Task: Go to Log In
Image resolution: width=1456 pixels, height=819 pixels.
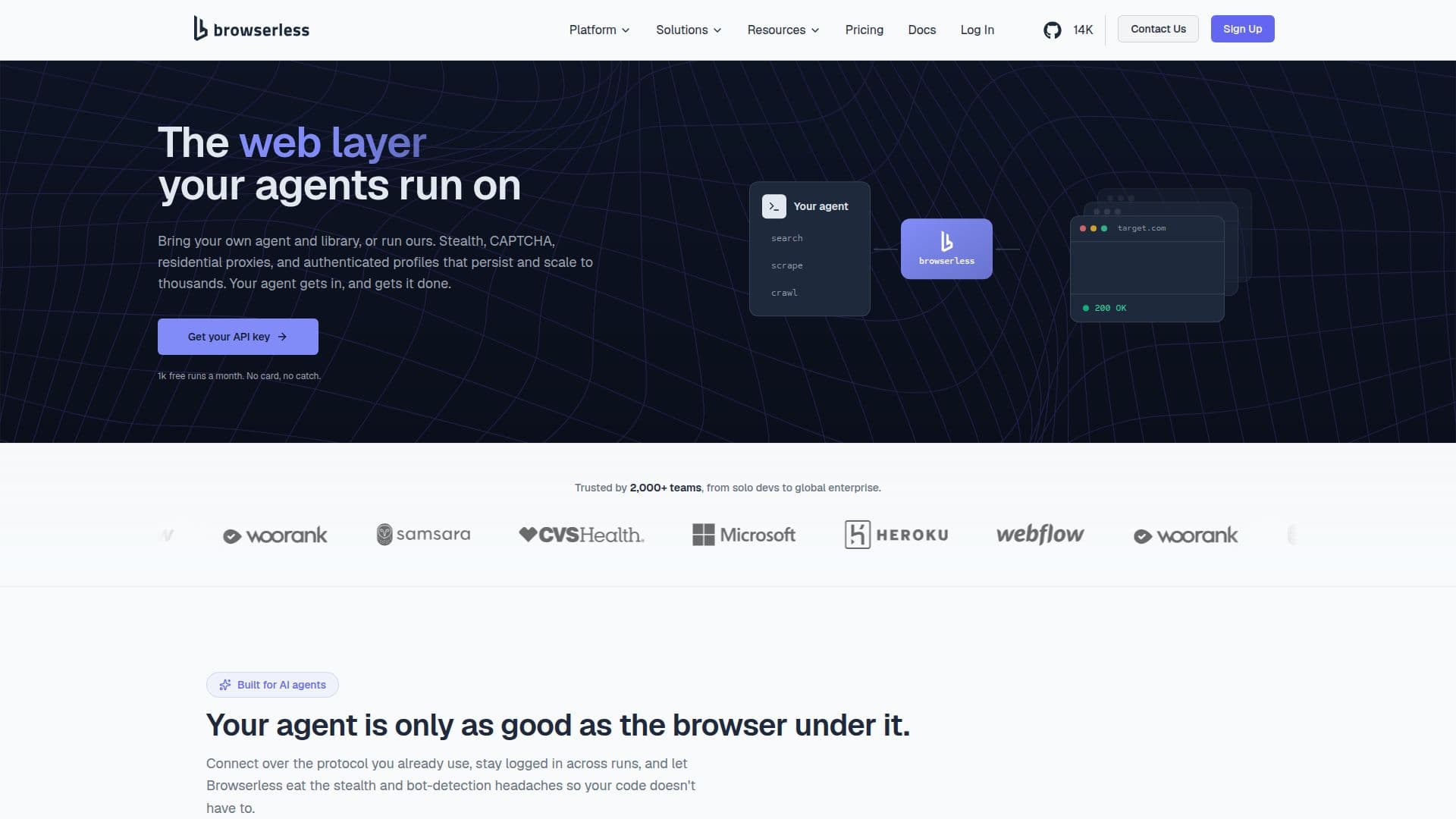Action: (977, 30)
